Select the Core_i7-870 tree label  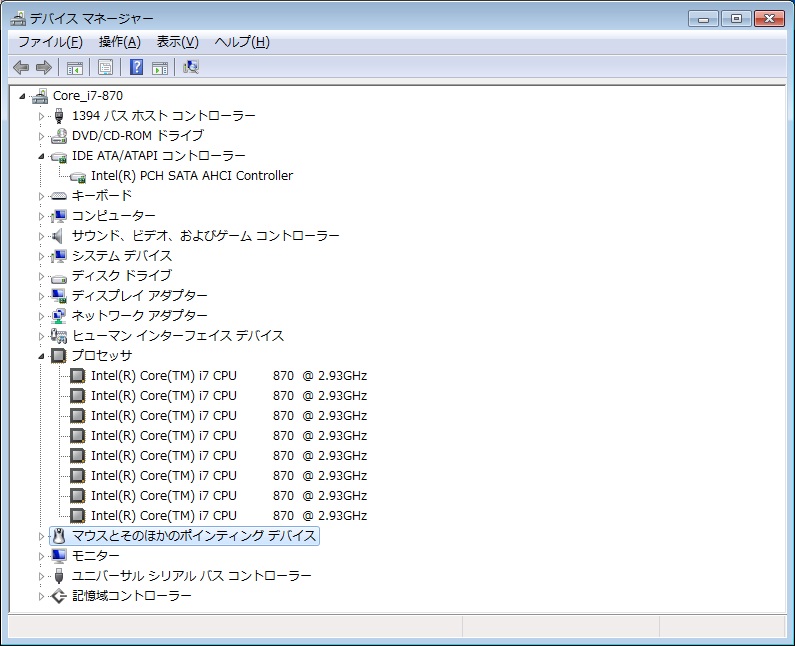tap(88, 96)
